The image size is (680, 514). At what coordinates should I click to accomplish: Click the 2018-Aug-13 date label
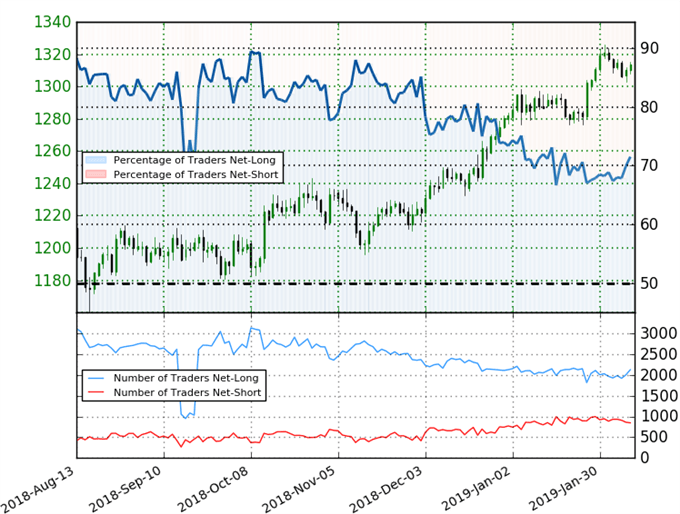[37, 490]
